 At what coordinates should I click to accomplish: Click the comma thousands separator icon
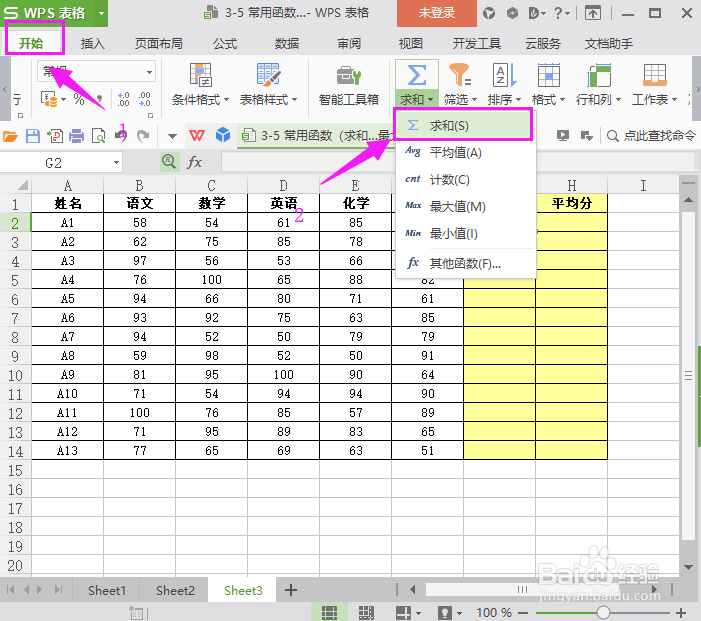click(x=99, y=100)
